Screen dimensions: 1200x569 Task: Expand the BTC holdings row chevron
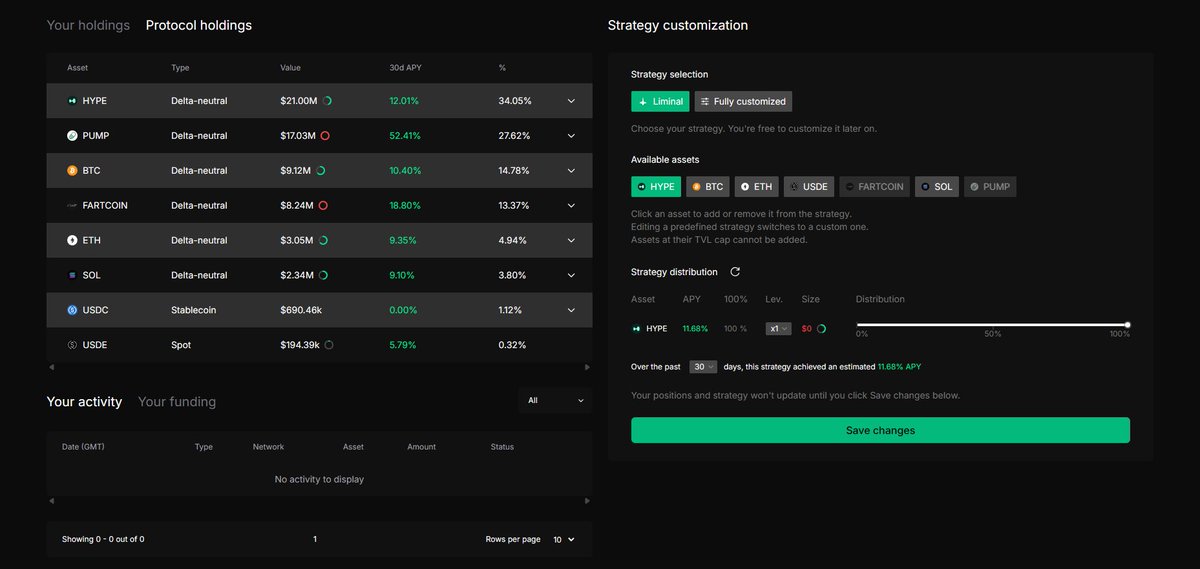571,171
